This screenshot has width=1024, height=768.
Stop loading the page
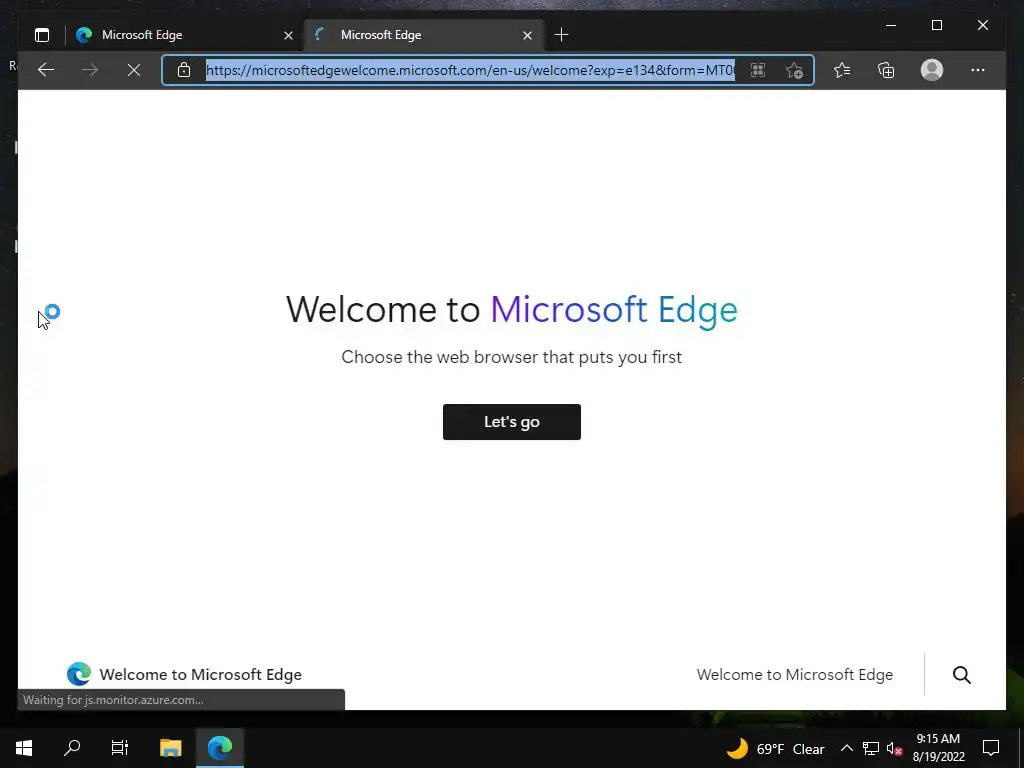(x=134, y=70)
